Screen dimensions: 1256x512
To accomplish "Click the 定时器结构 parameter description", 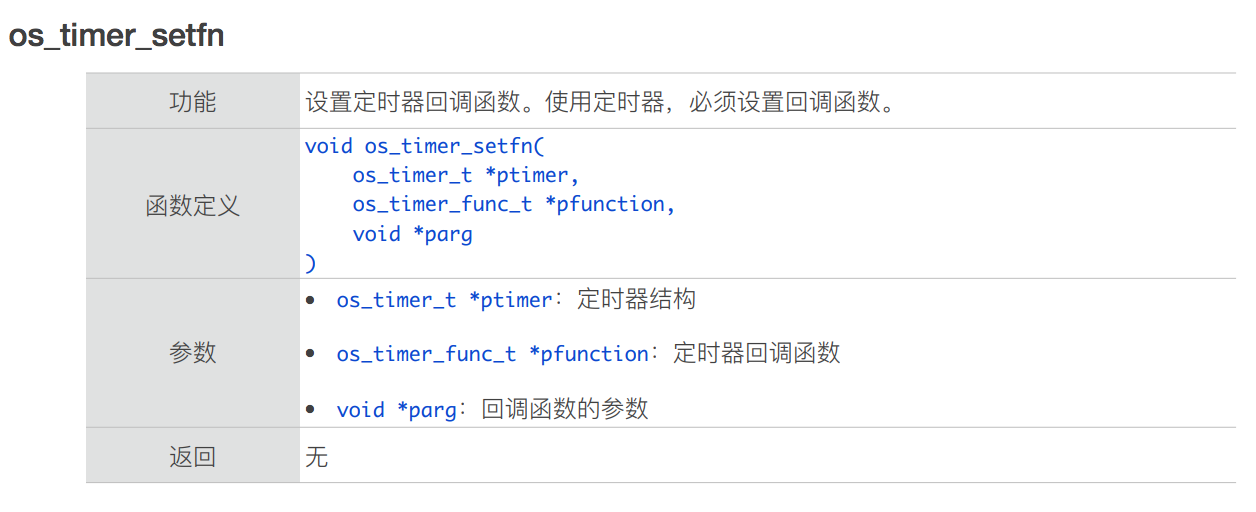I will coord(636,299).
